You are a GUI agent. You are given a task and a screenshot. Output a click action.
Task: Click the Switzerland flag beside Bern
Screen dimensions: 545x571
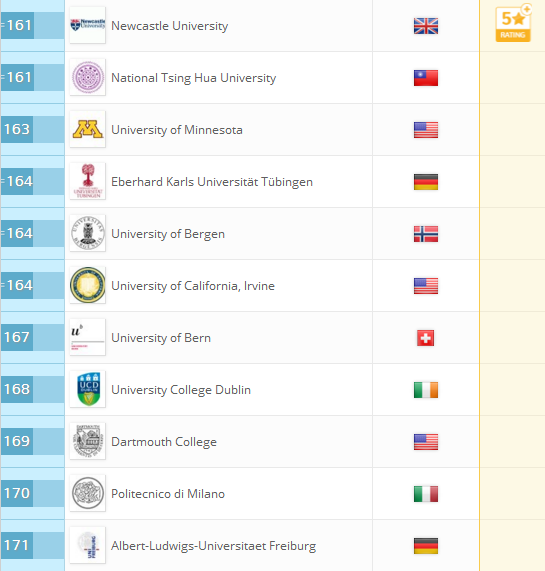(426, 338)
